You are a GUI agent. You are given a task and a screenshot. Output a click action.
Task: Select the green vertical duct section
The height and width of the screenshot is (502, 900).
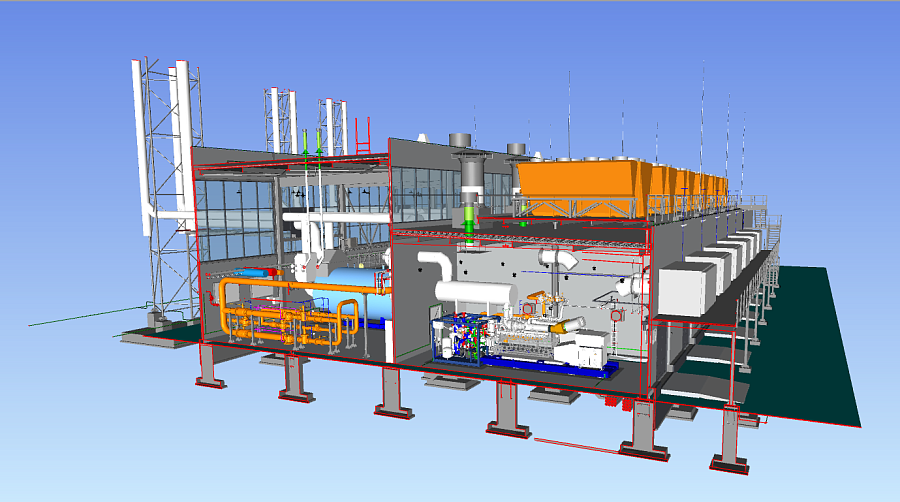(x=468, y=216)
